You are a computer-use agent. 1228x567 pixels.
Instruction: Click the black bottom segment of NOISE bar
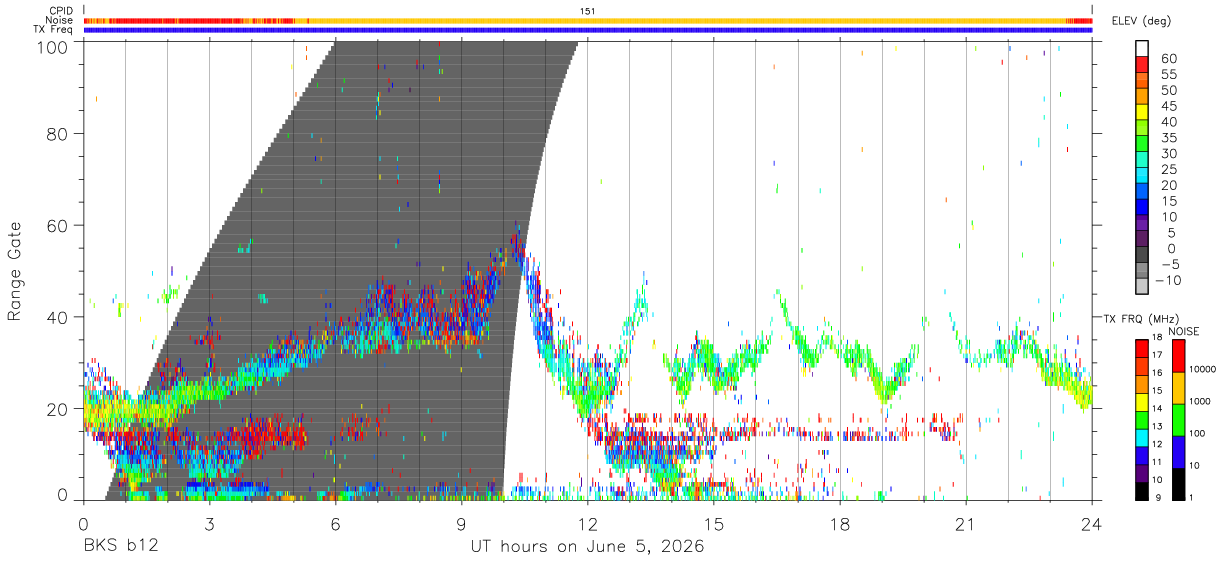(1177, 483)
